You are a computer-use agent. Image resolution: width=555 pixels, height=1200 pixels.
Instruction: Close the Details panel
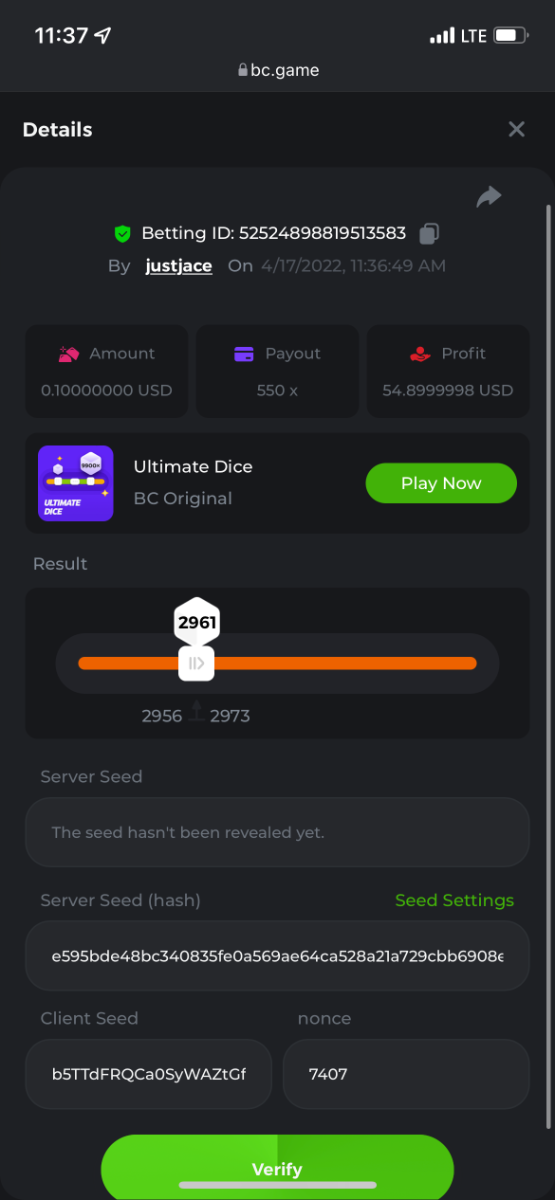click(516, 129)
